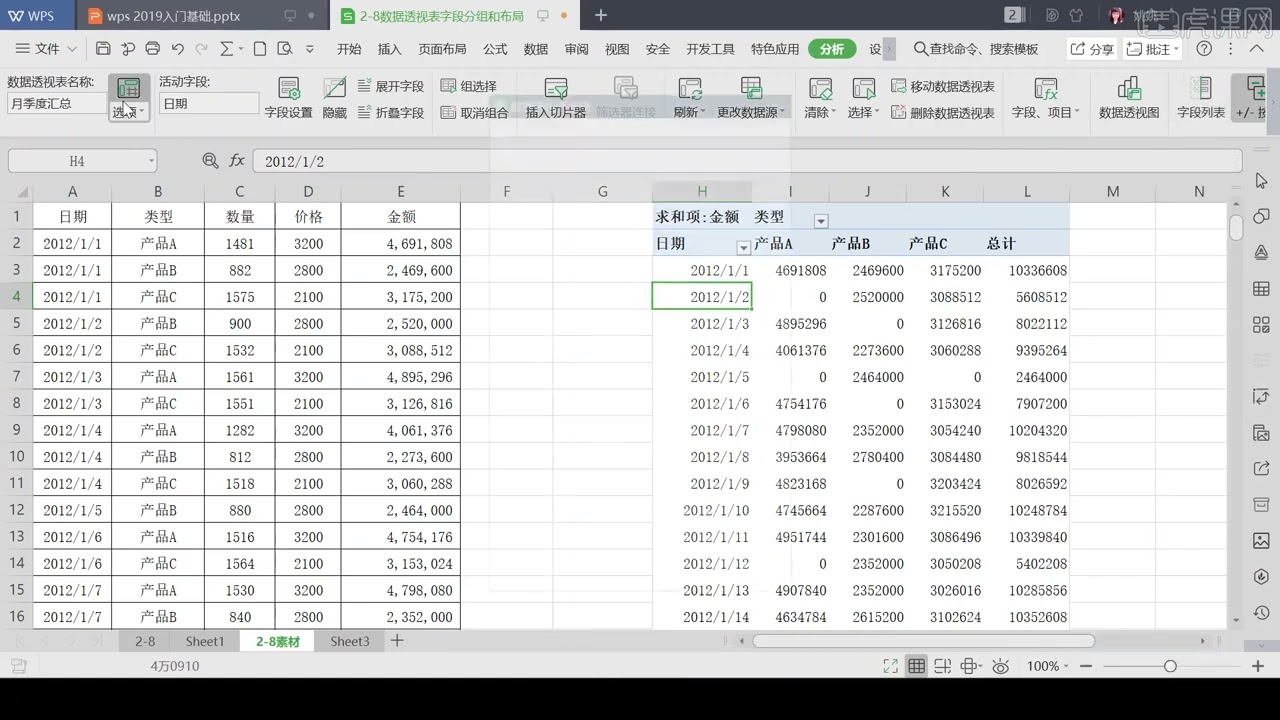
Task: Expand the Name Box dropdown arrow
Action: point(151,160)
